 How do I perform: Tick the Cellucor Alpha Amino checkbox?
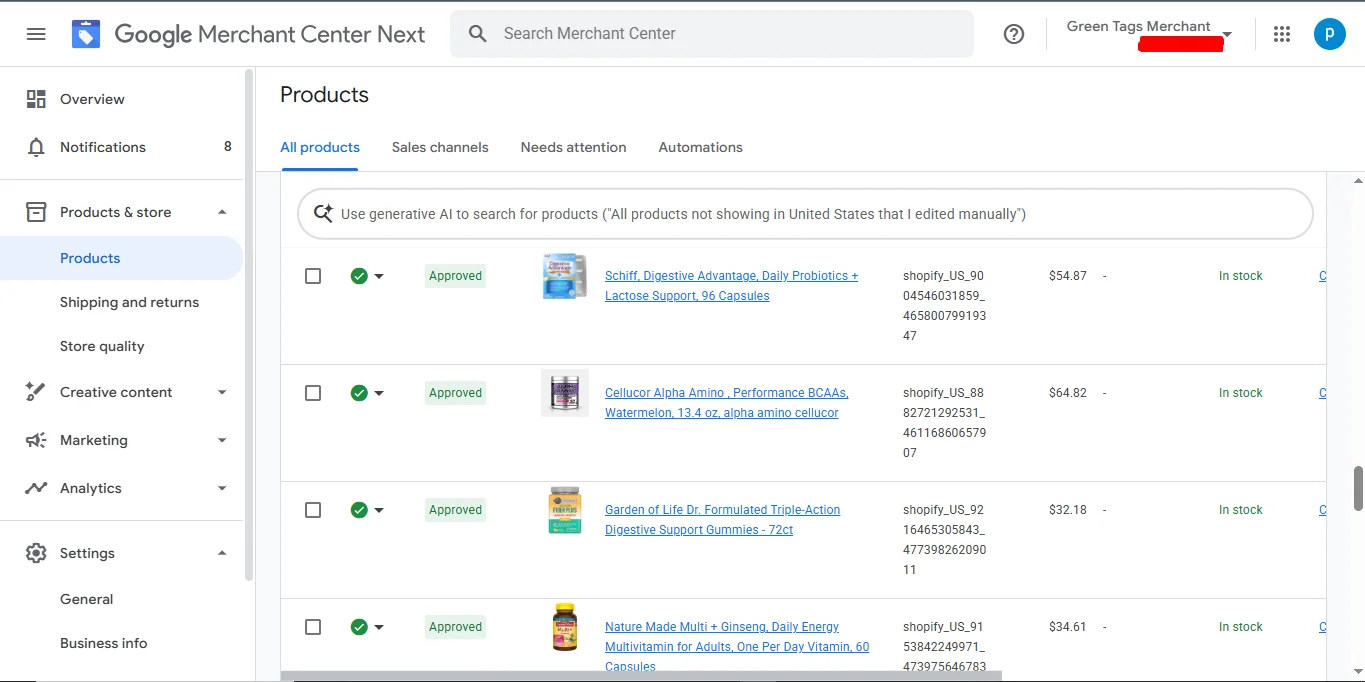[x=313, y=393]
